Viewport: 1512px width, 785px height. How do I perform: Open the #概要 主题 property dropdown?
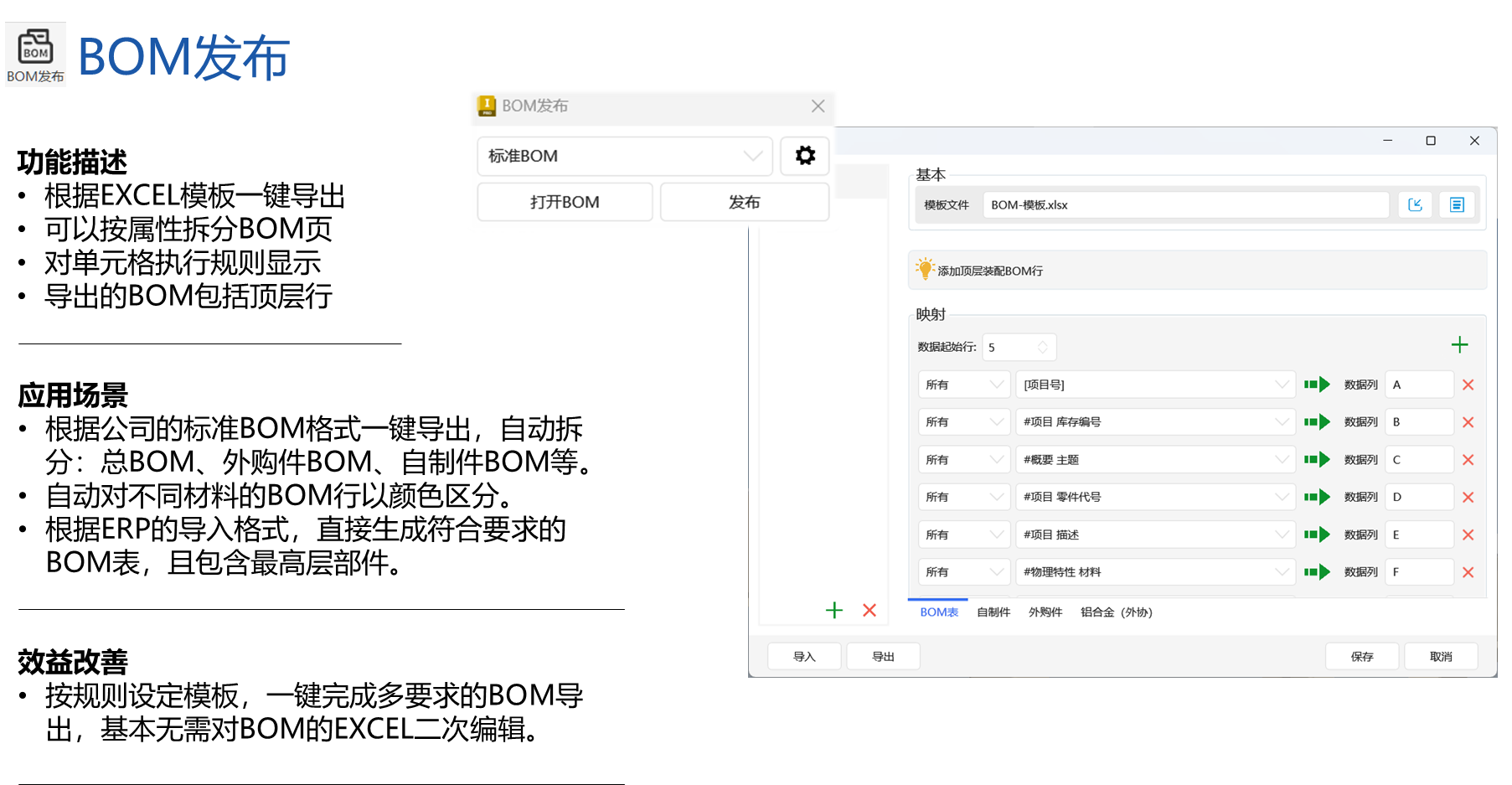coord(1281,460)
